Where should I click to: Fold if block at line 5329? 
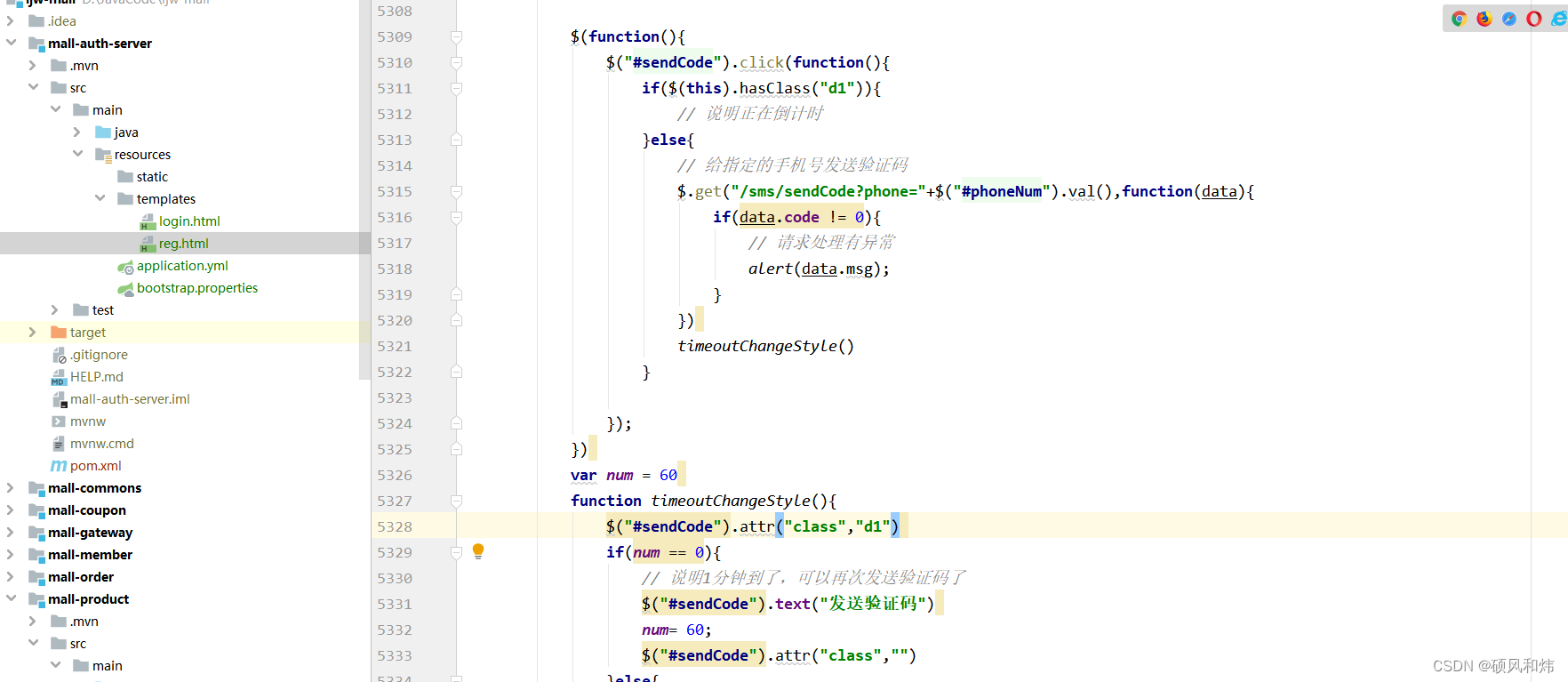click(456, 552)
